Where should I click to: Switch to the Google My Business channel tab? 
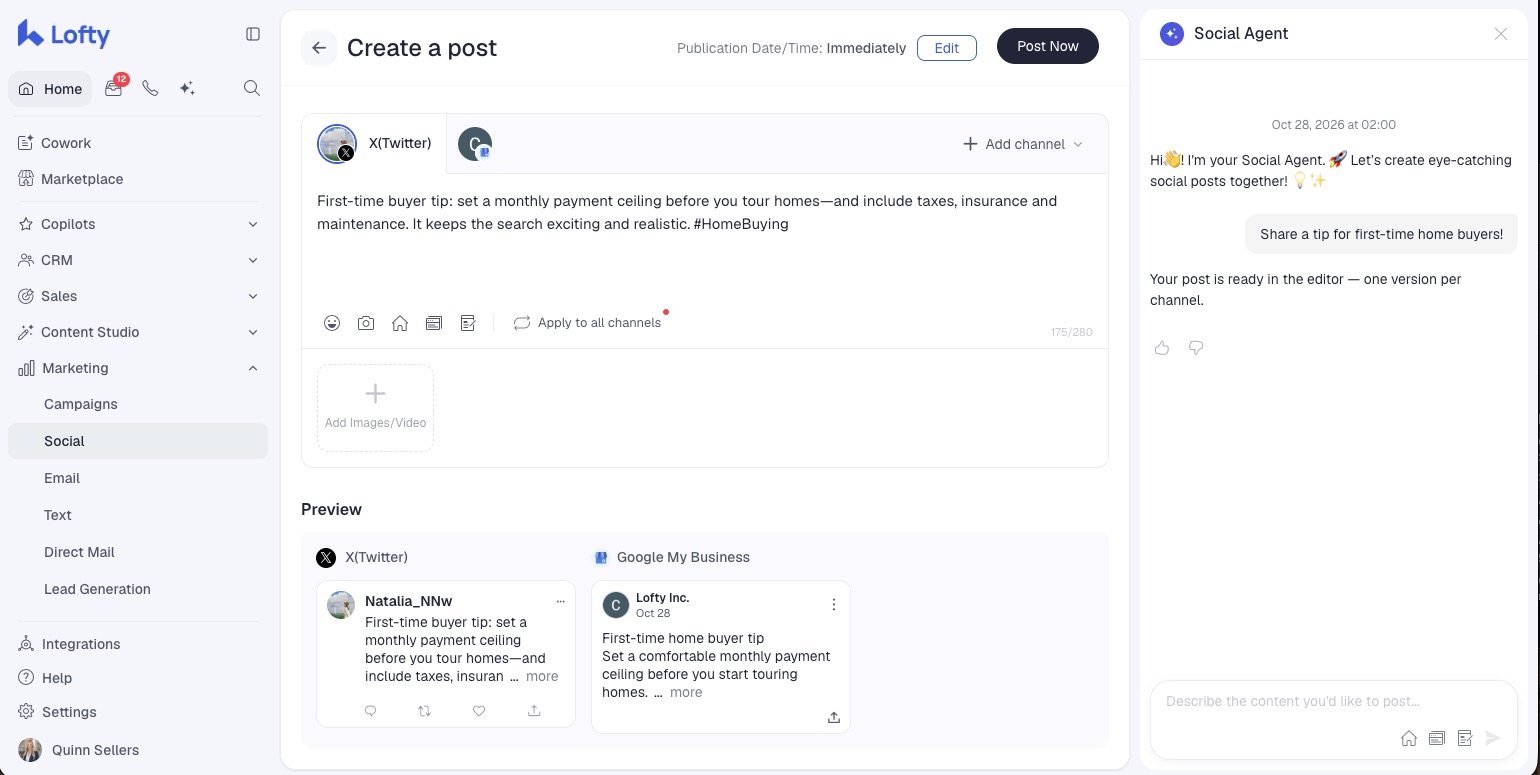click(475, 144)
